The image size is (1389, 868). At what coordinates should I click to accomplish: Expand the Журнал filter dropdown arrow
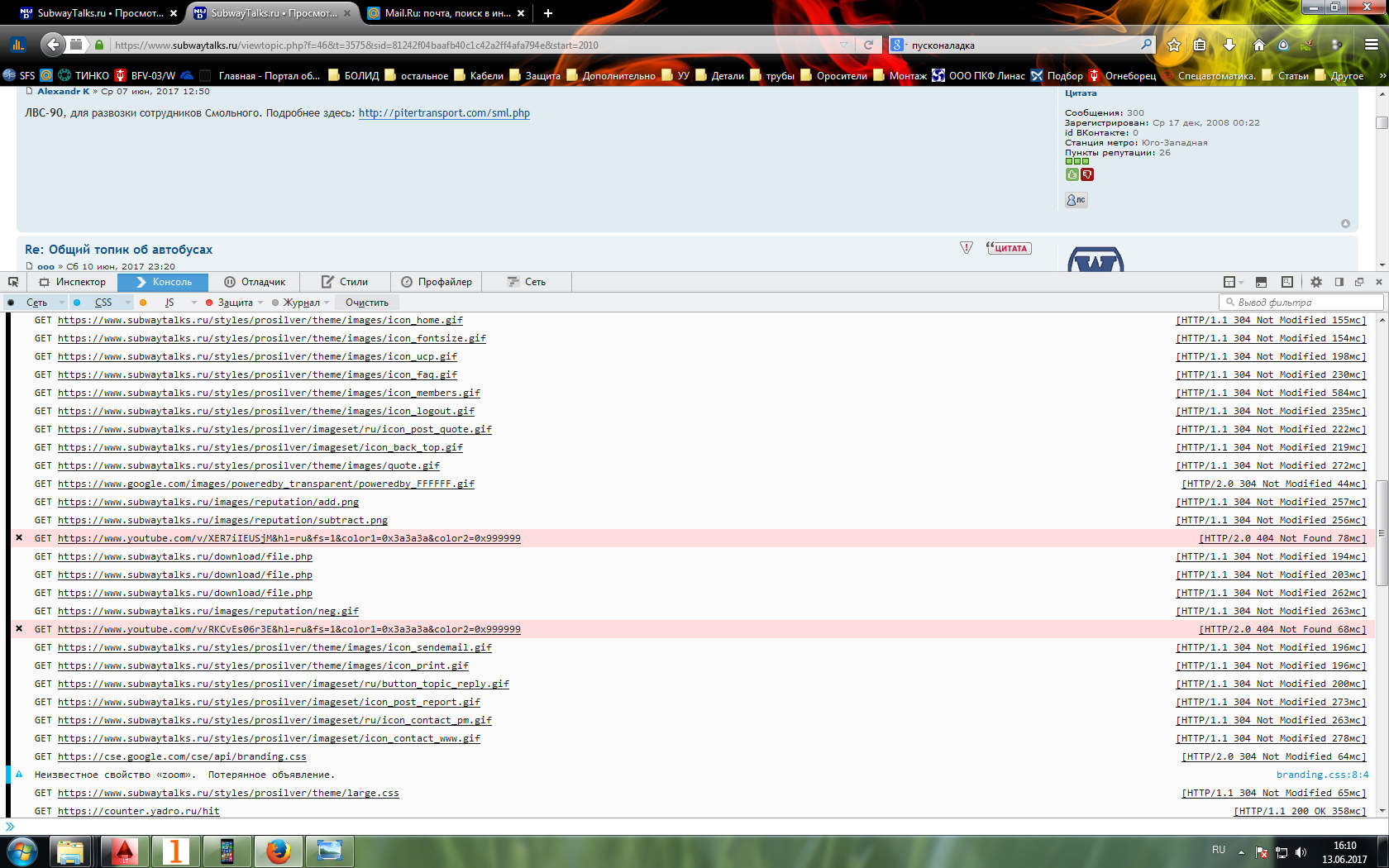point(327,303)
